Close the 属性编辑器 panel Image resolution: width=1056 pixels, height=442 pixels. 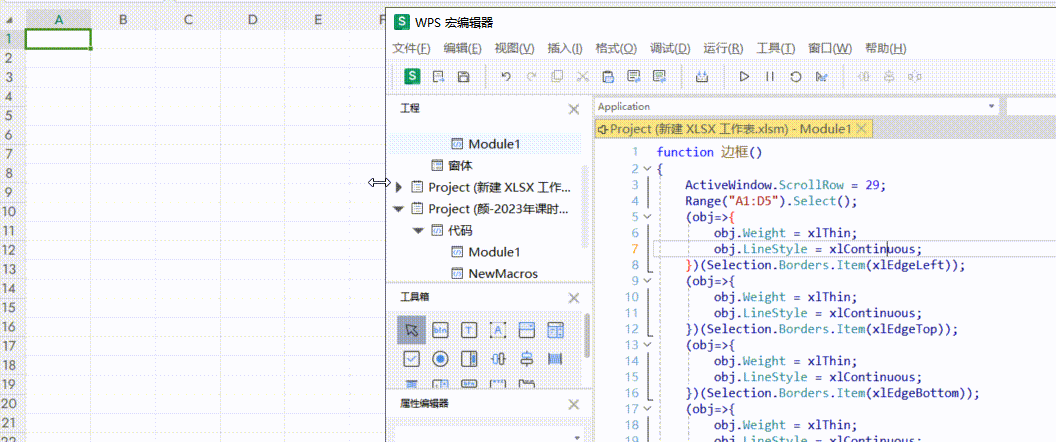[574, 404]
